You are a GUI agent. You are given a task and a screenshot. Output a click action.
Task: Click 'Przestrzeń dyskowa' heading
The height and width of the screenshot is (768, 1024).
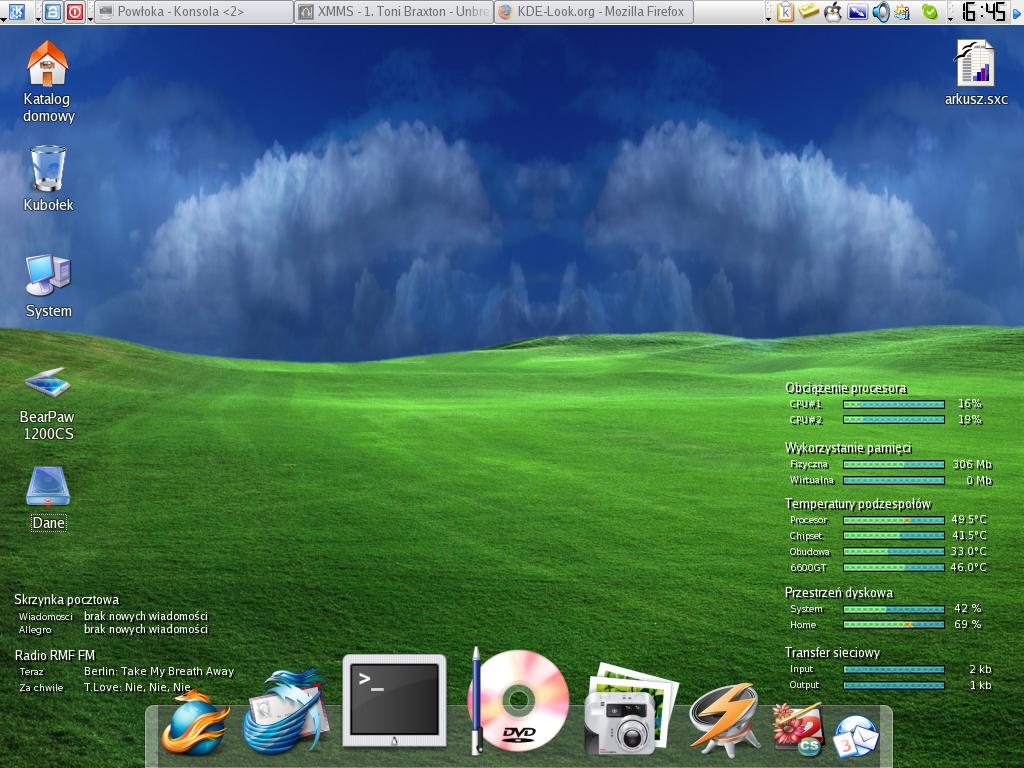coord(839,593)
